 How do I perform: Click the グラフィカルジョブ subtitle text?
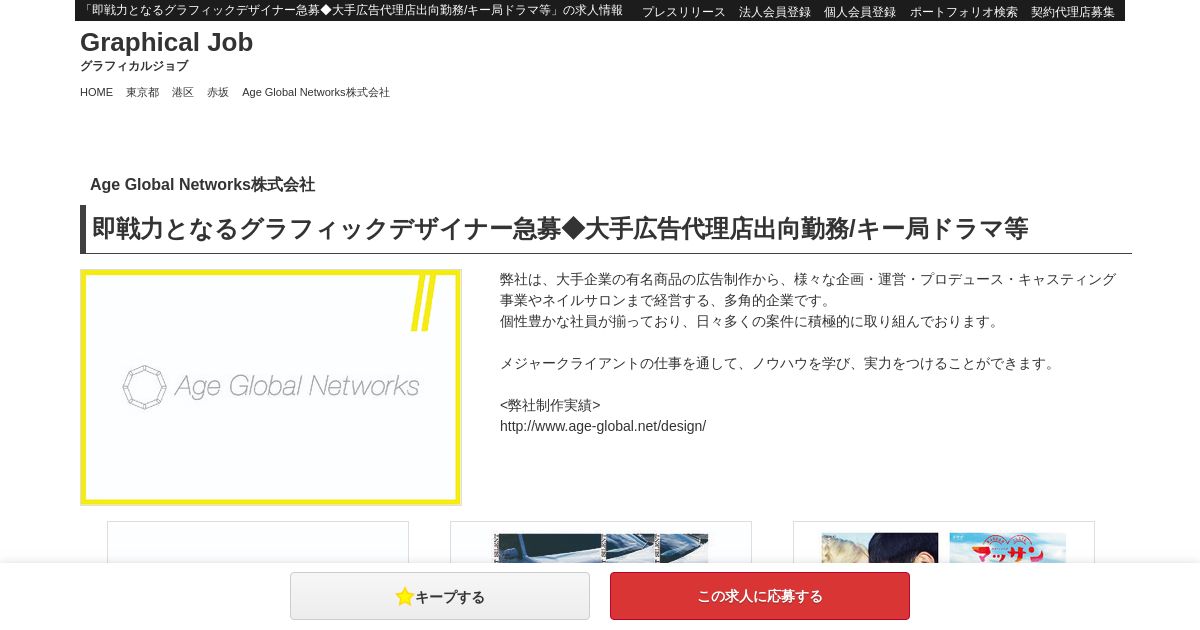pyautogui.click(x=134, y=66)
